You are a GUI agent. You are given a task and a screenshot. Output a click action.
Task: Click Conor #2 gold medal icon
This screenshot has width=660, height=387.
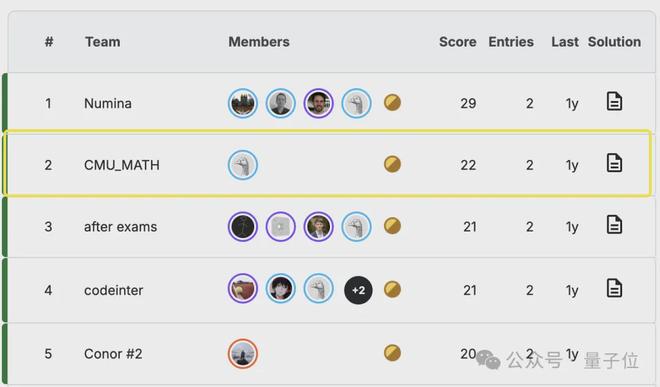[x=392, y=353]
